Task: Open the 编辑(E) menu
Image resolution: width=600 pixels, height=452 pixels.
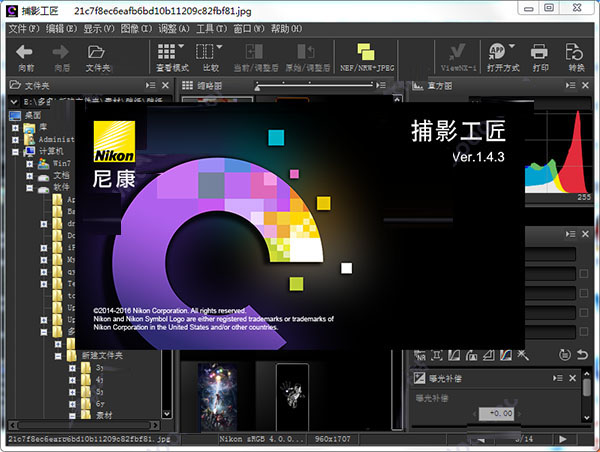Action: coord(61,29)
